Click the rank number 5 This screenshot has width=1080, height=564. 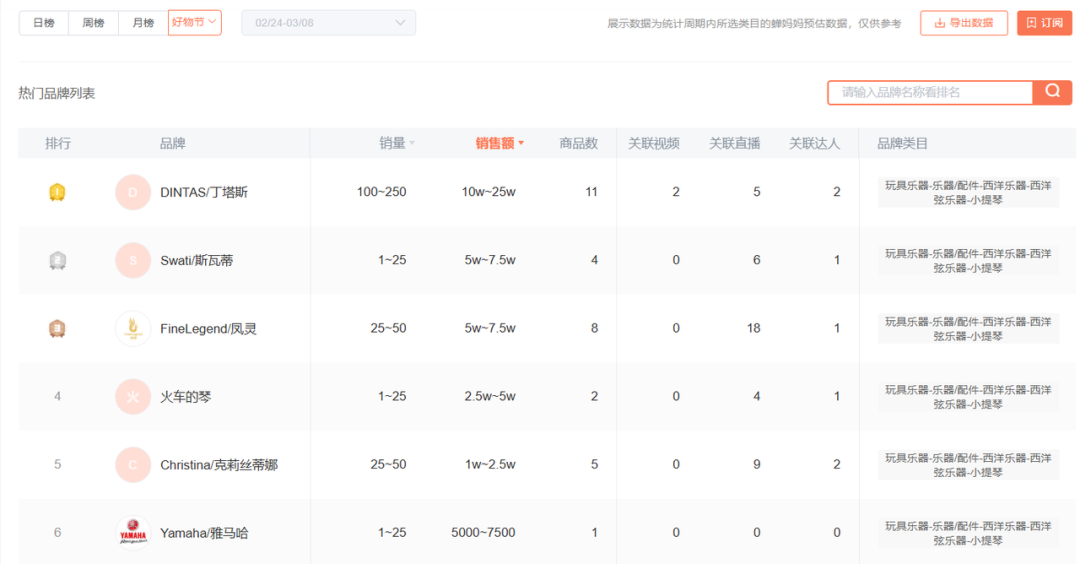57,465
